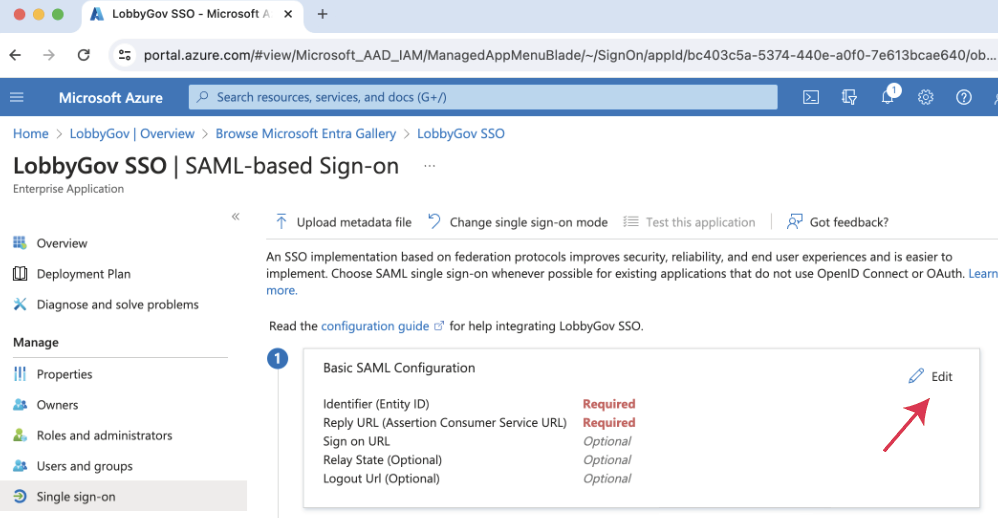Click the browser address bar URL

pos(570,55)
